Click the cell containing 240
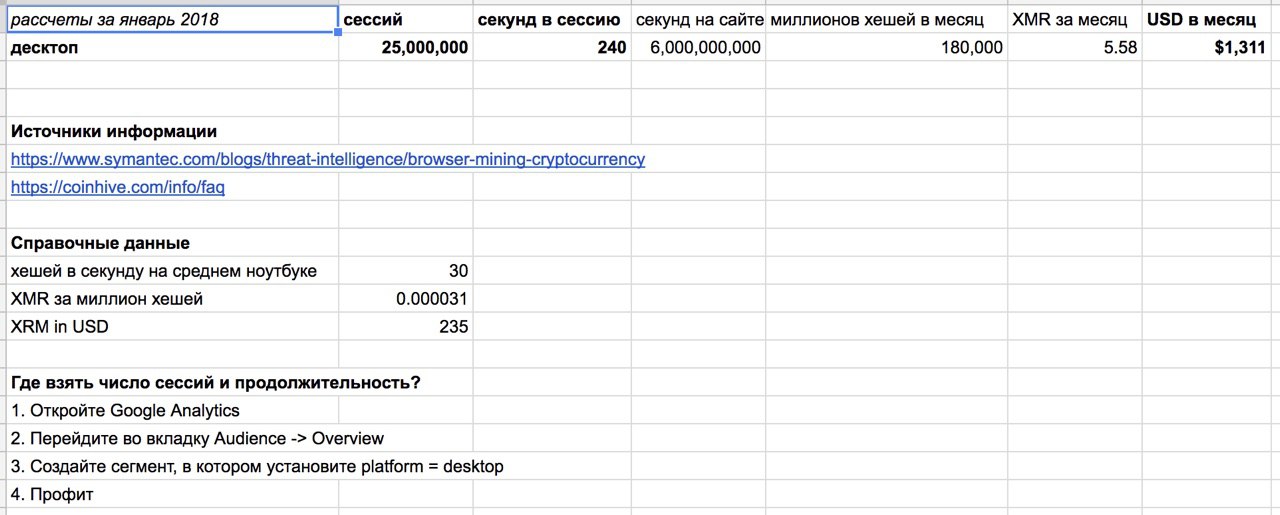Viewport: 1280px width, 515px height. [552, 47]
